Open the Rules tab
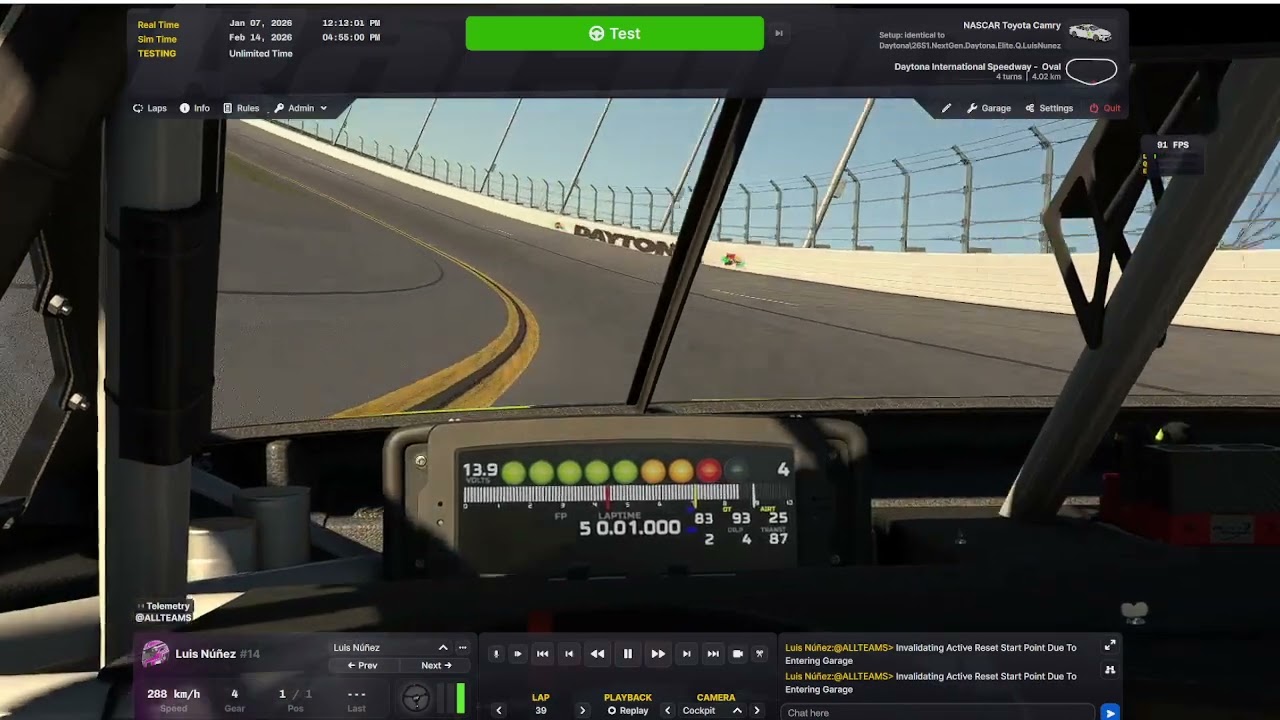 click(x=241, y=108)
